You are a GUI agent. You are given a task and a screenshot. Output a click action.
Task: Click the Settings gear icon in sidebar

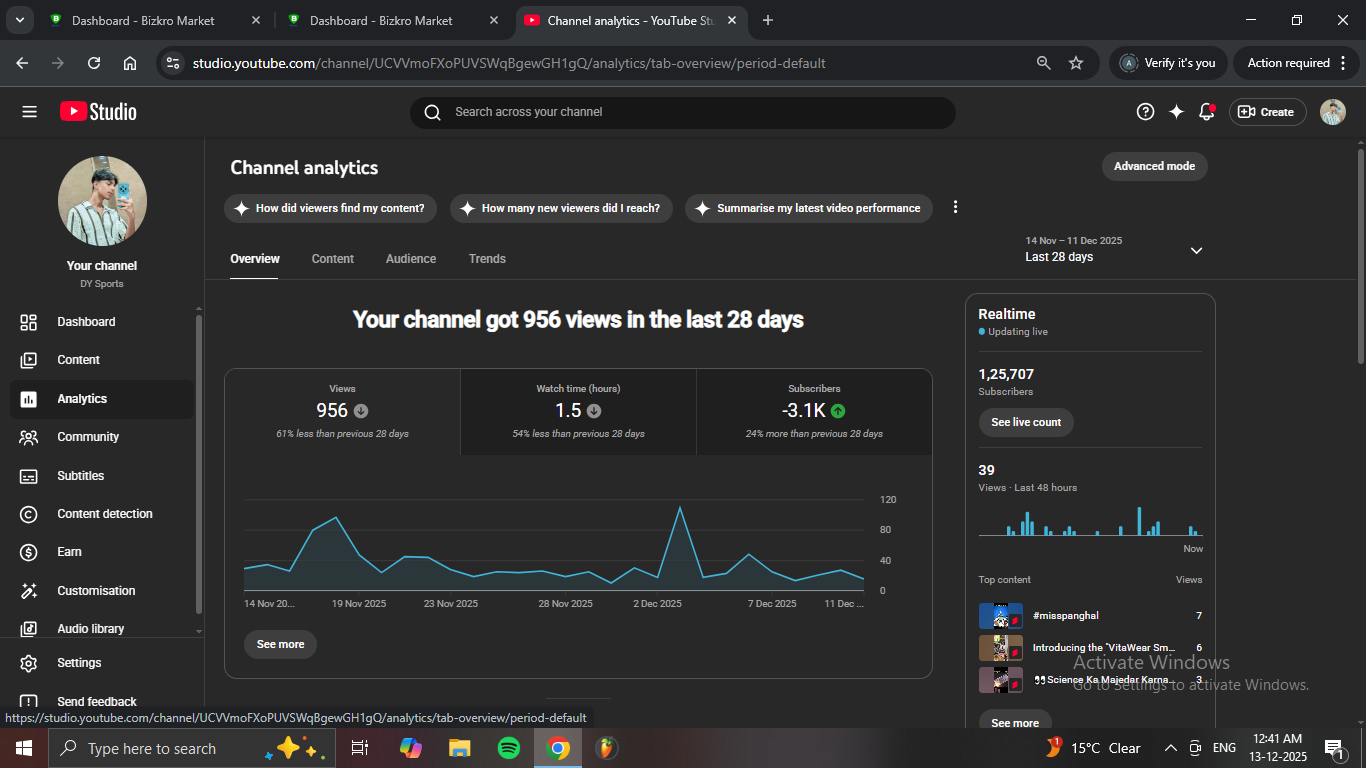click(29, 663)
